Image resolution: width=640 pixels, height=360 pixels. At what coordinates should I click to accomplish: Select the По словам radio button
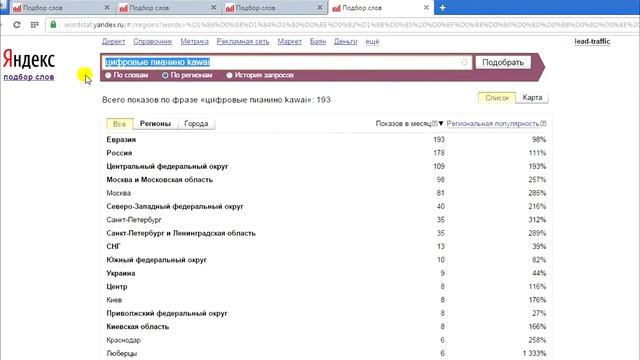[108, 75]
